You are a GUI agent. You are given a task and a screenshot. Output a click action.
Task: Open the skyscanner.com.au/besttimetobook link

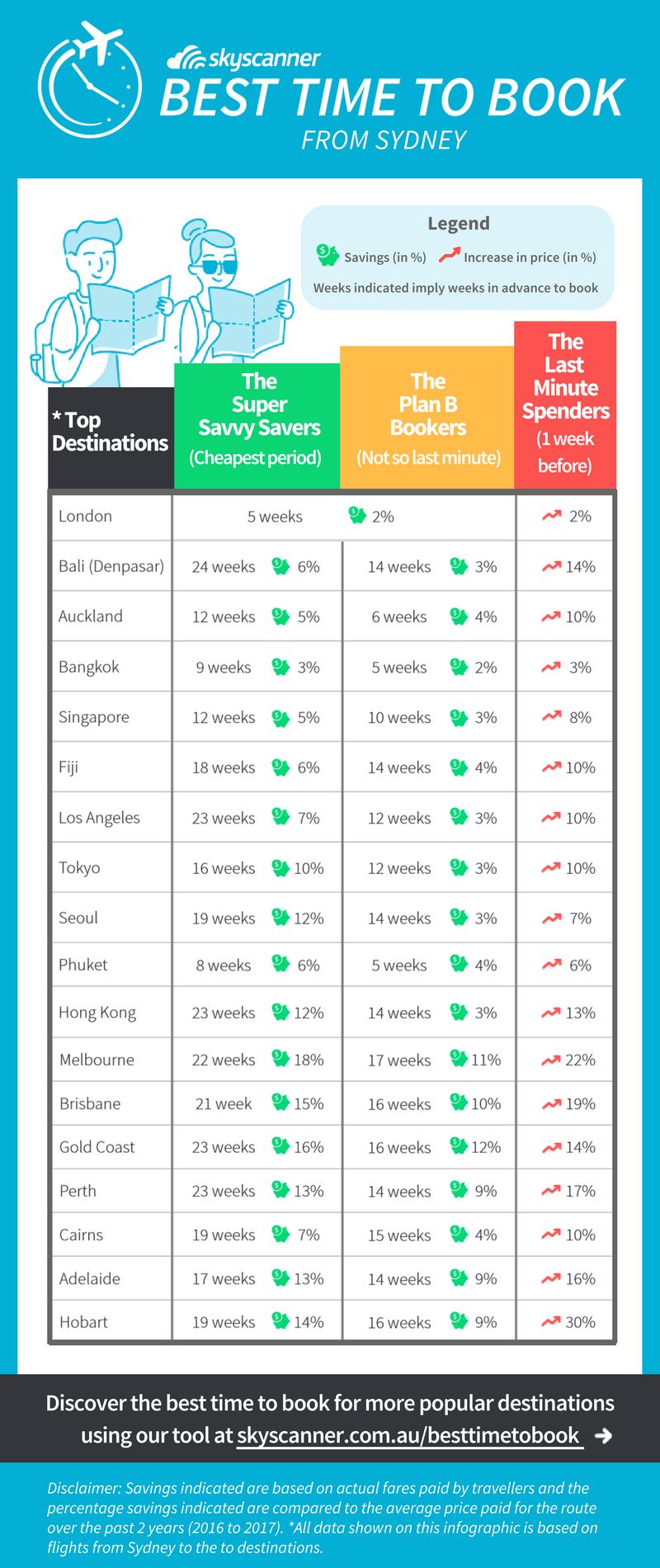coord(408,1435)
